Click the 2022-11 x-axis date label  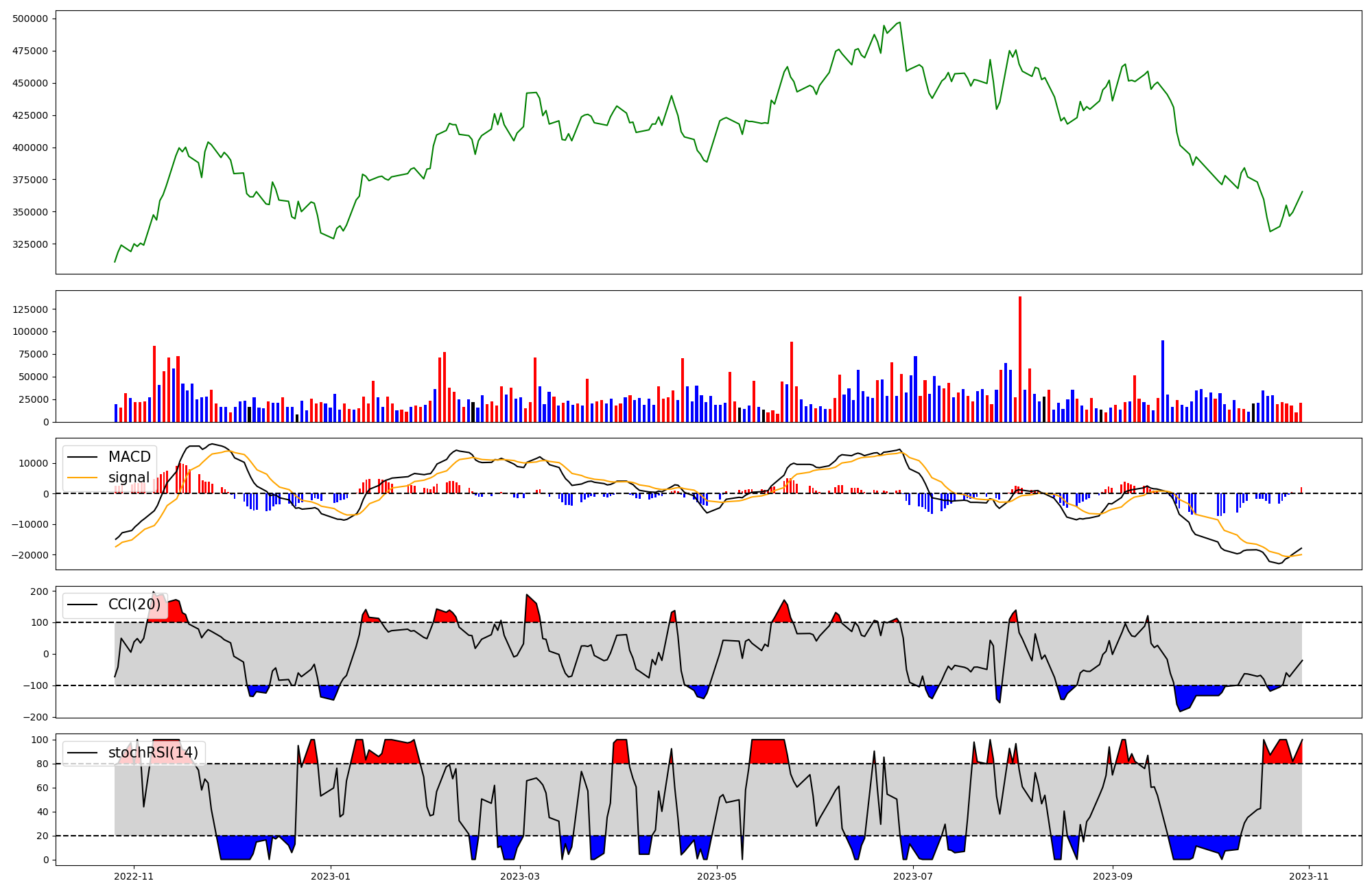tap(134, 876)
